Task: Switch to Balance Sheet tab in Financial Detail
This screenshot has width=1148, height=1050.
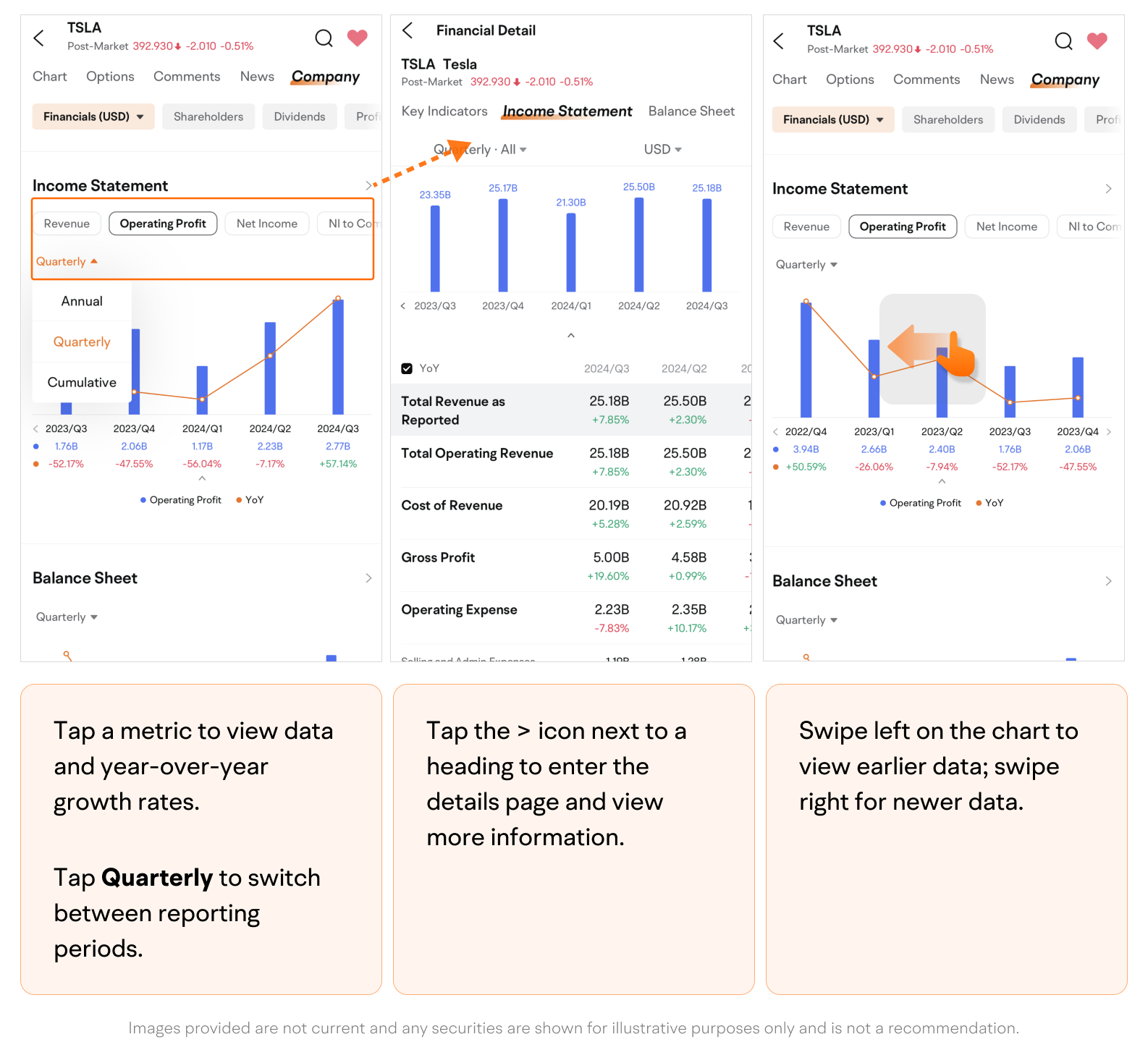Action: (x=691, y=111)
